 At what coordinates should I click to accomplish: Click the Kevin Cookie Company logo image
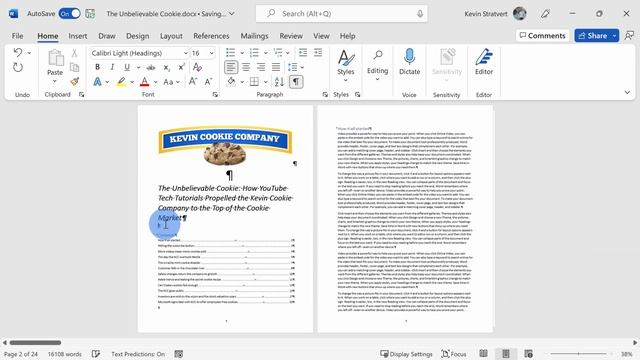(x=225, y=146)
